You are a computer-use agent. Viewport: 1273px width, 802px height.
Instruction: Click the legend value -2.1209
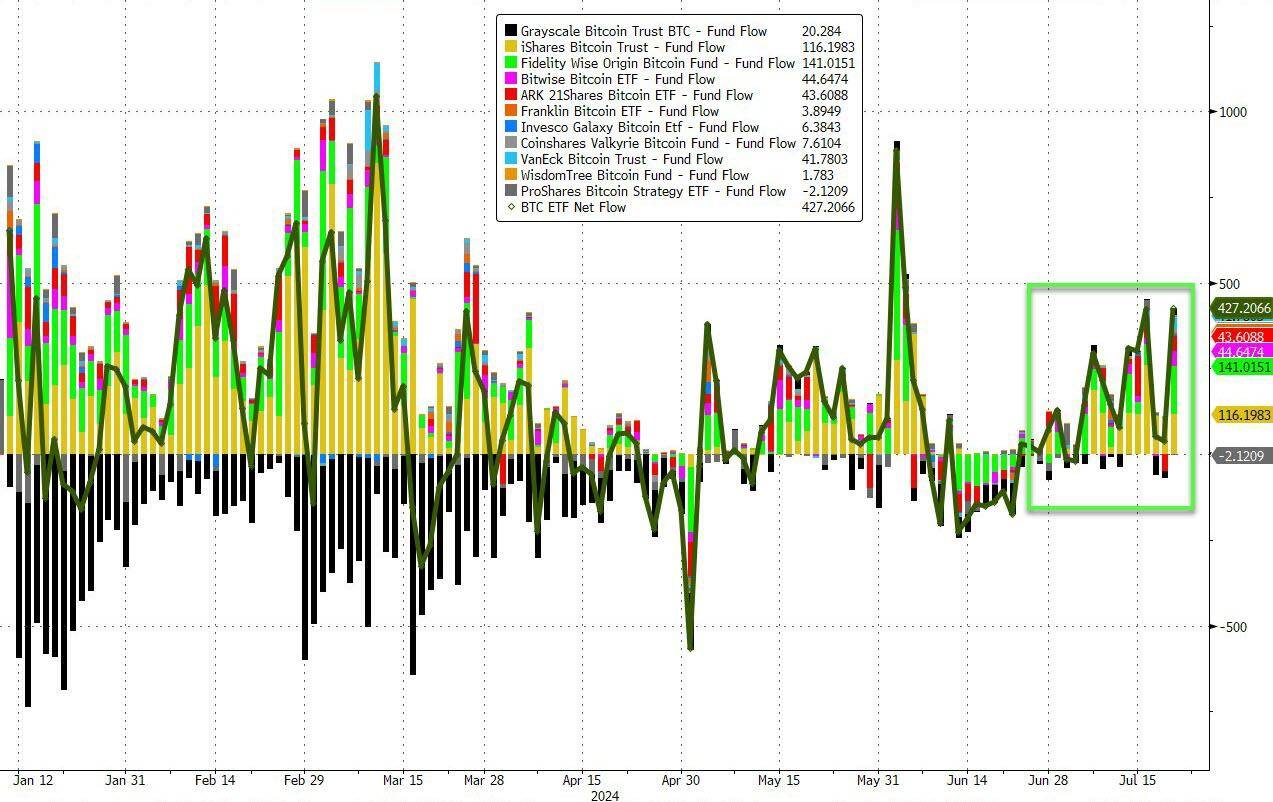tap(825, 191)
